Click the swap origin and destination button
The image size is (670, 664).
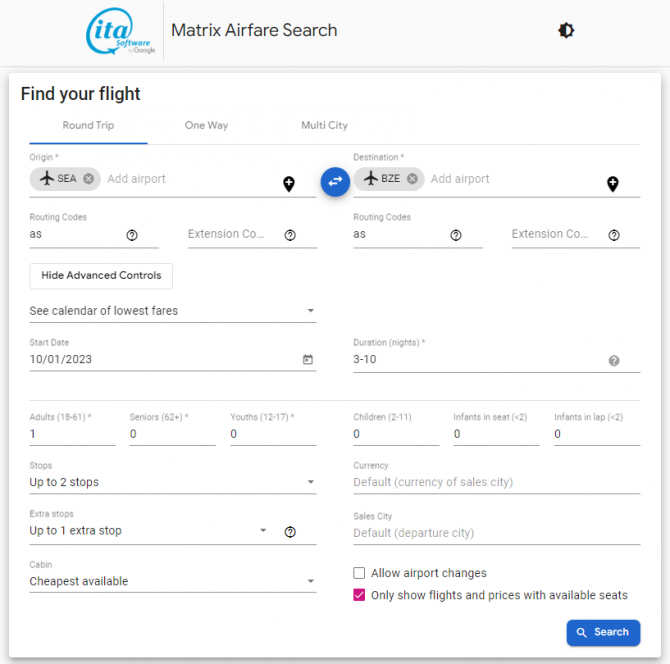coord(335,181)
